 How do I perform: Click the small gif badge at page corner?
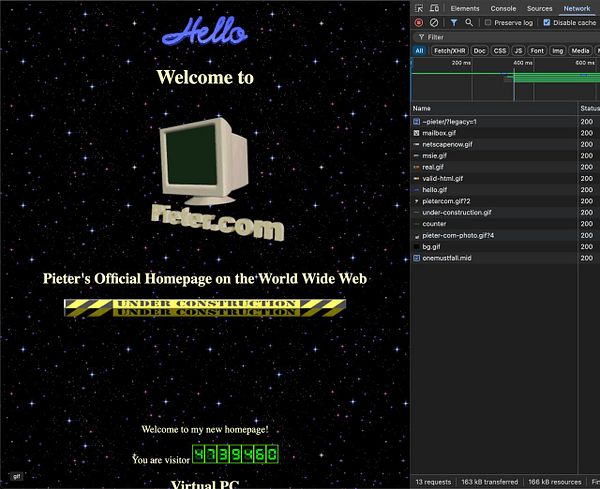16,476
